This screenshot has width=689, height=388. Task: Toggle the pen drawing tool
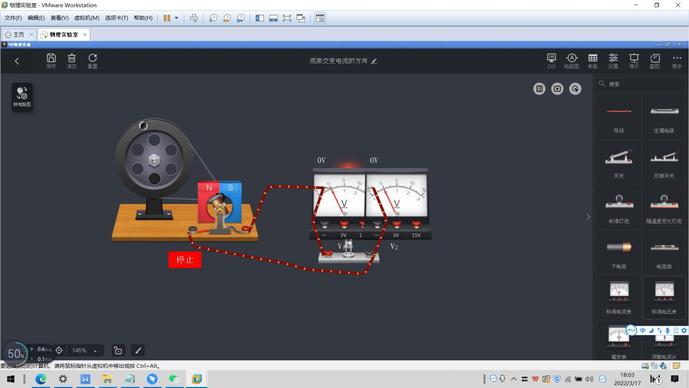pyautogui.click(x=138, y=350)
